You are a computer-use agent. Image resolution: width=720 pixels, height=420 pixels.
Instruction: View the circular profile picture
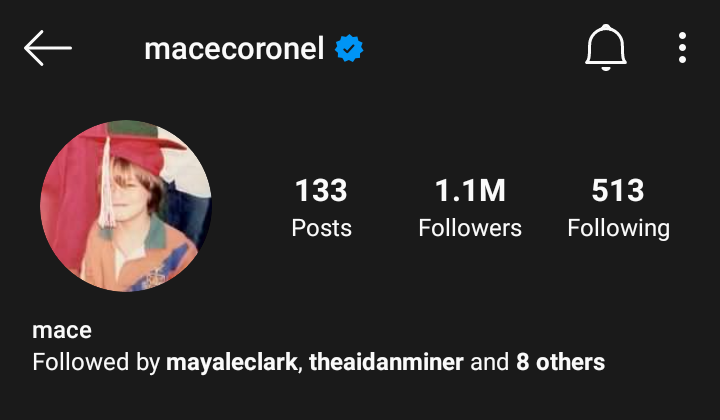(126, 206)
